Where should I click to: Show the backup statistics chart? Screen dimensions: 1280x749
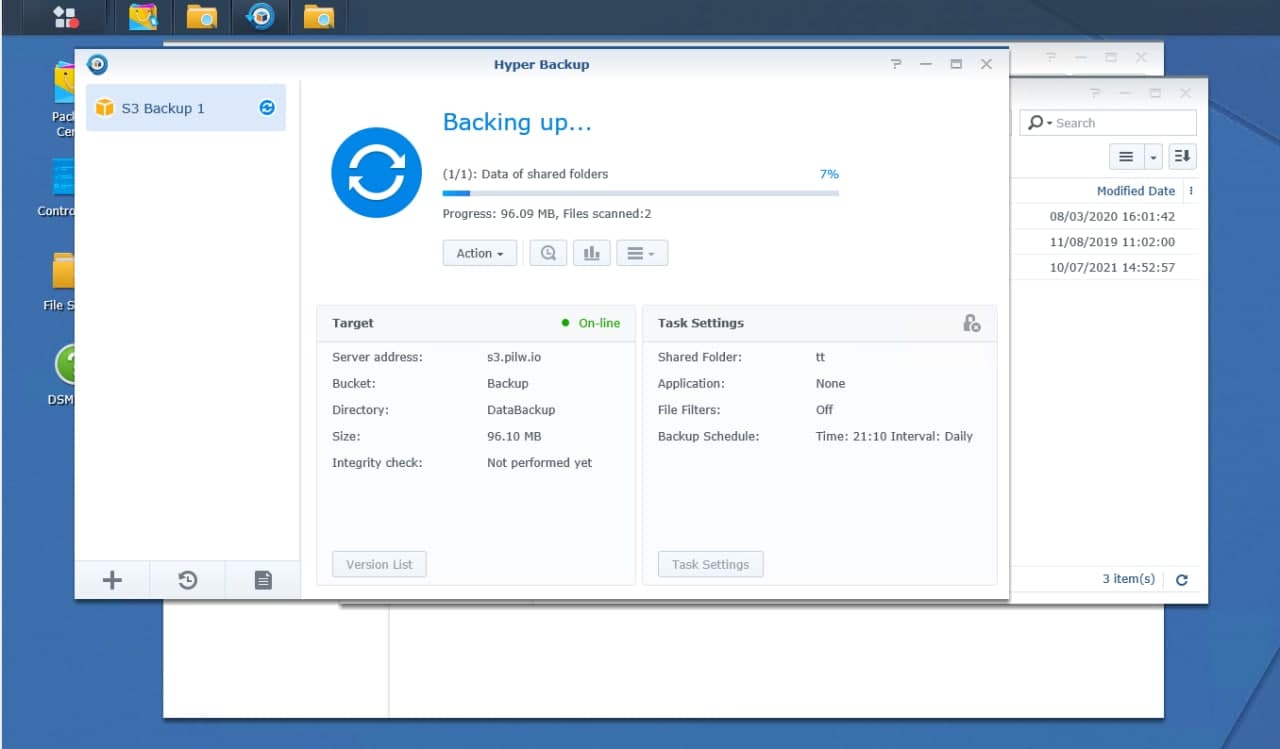click(591, 253)
